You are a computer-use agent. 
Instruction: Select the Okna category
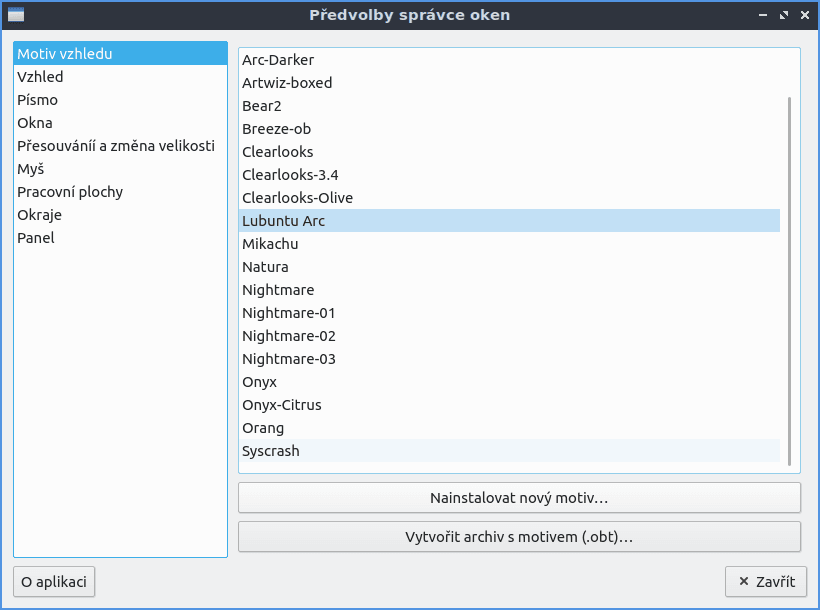[x=35, y=123]
